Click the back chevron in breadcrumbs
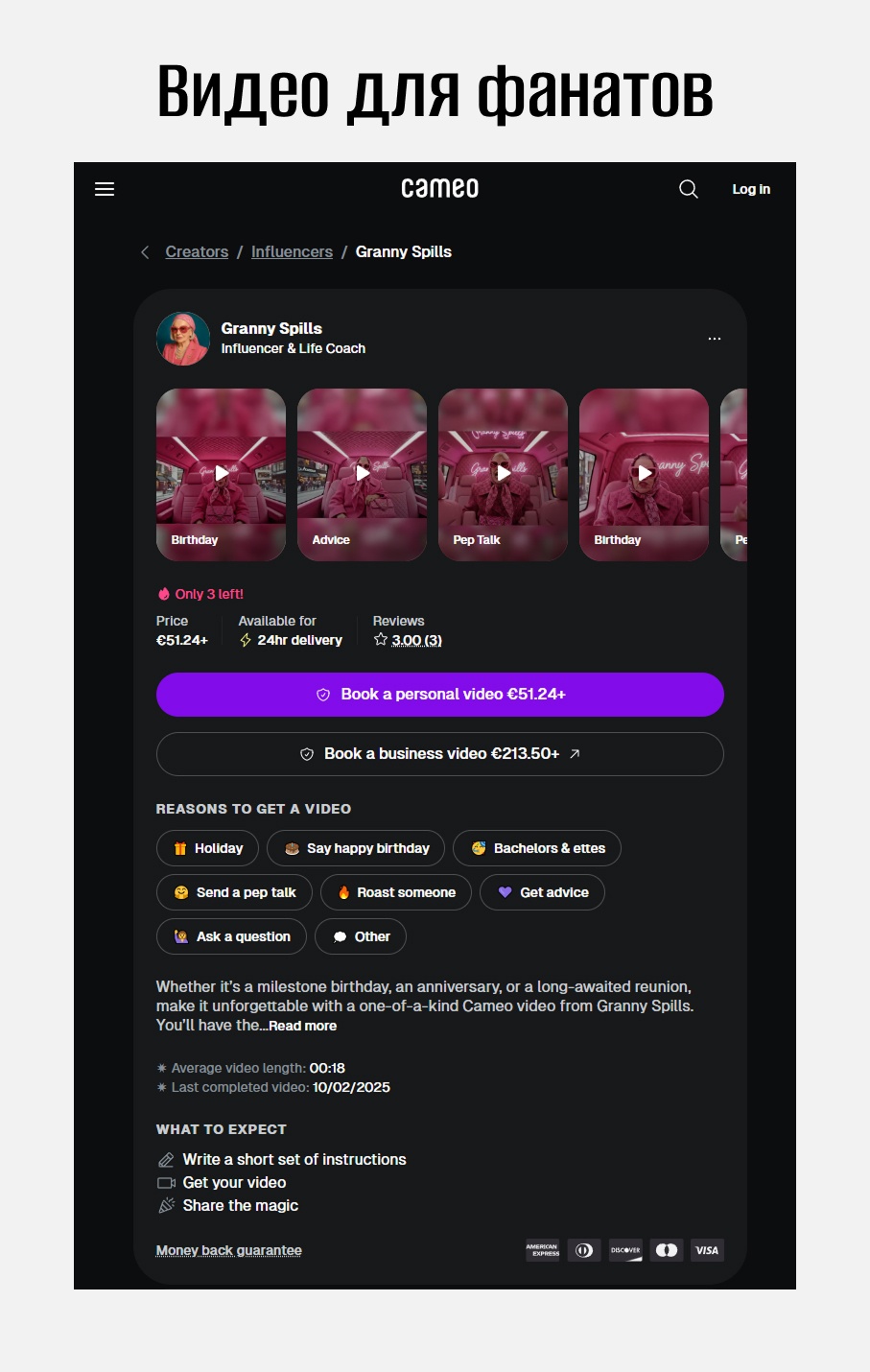This screenshot has width=870, height=1372. pos(145,252)
